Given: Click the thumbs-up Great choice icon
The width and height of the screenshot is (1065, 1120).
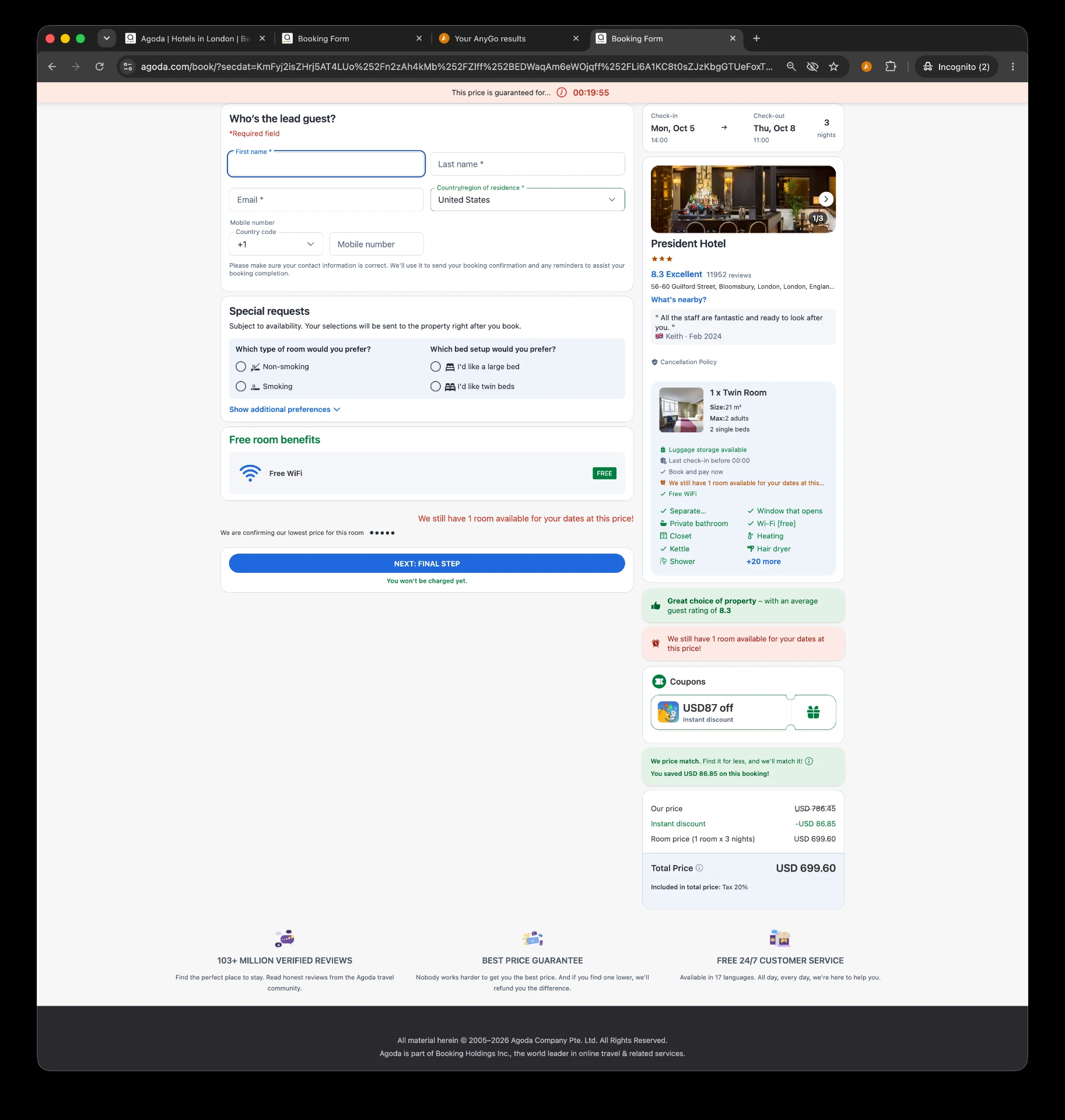Looking at the screenshot, I should (x=656, y=605).
